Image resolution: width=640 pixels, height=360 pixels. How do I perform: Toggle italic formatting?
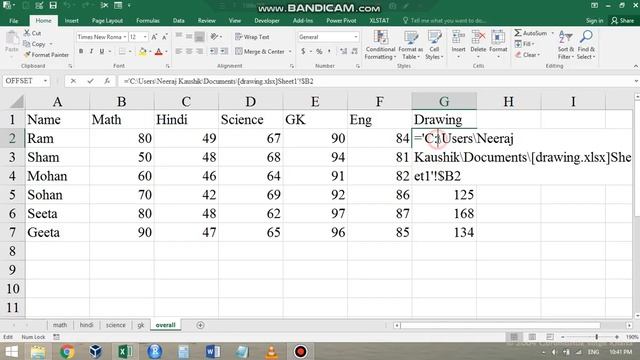click(91, 51)
